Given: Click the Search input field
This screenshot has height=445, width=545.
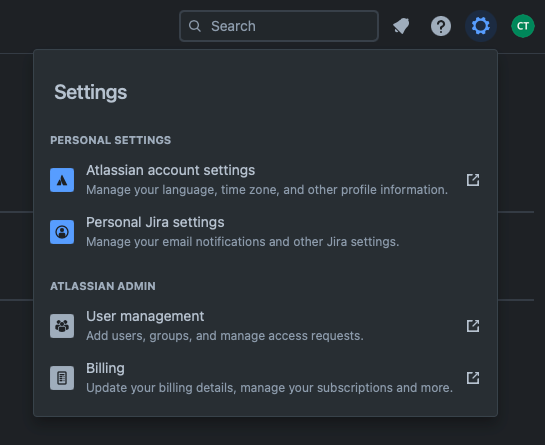Looking at the screenshot, I should pos(279,26).
